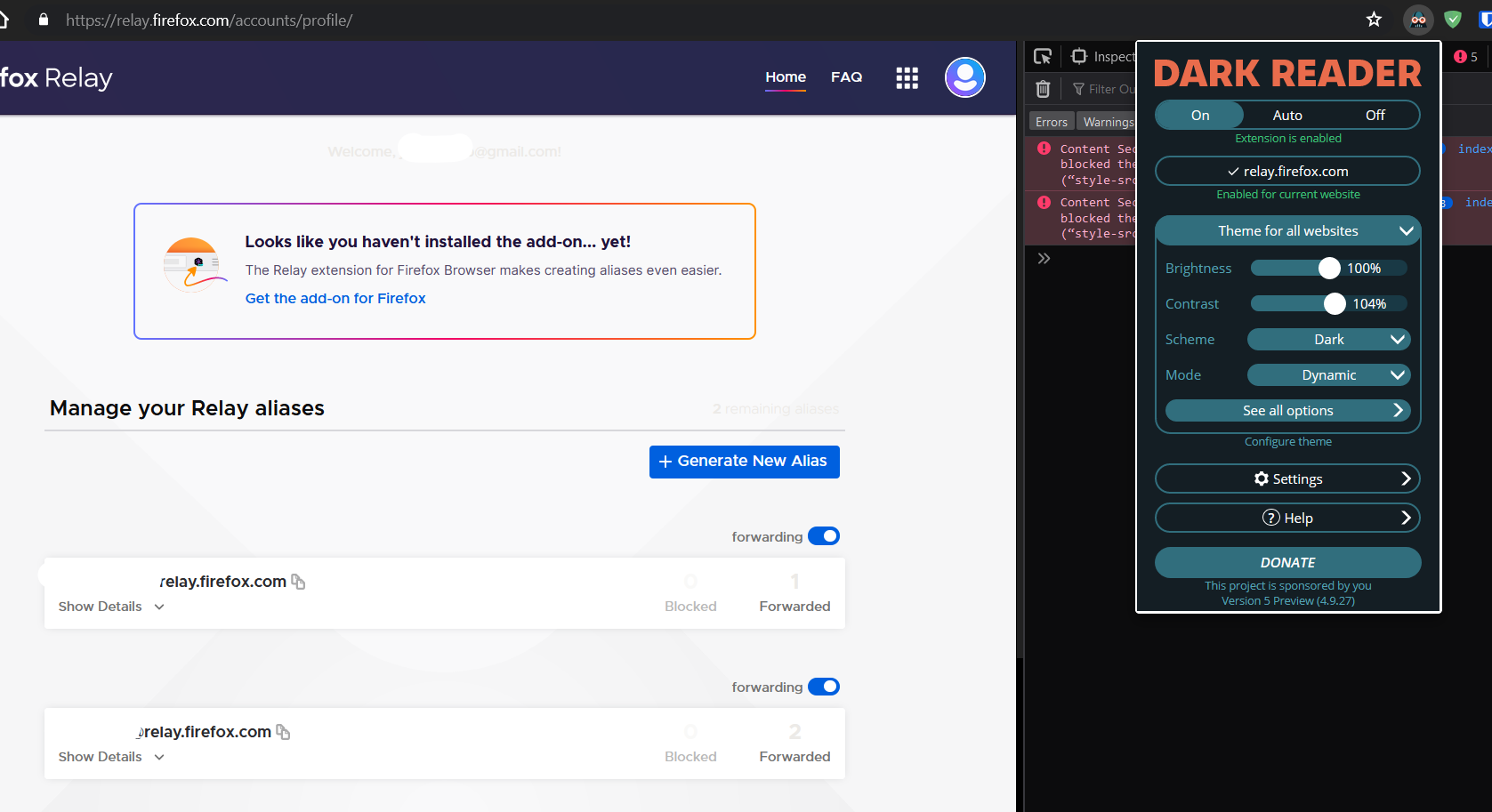Adjust the Brightness slider
1492x812 pixels.
[x=1329, y=269]
